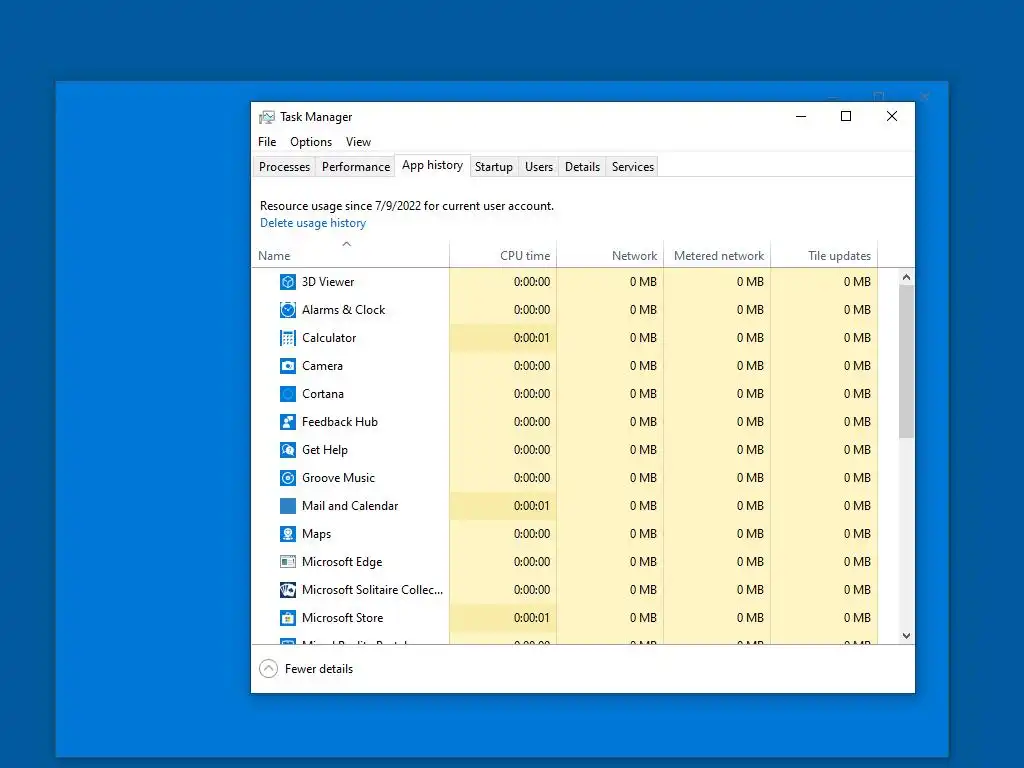The image size is (1024, 768).
Task: Select Microsoft Solitaire Collec... row name
Action: pos(372,590)
